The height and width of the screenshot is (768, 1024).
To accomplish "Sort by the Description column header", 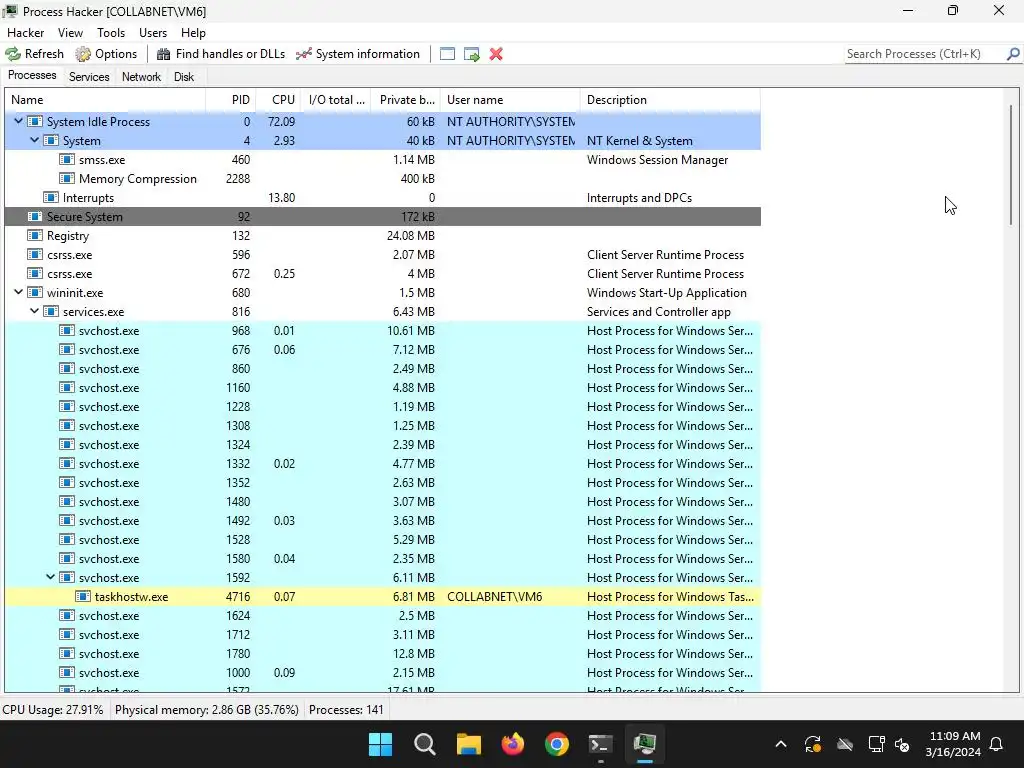I will [670, 100].
